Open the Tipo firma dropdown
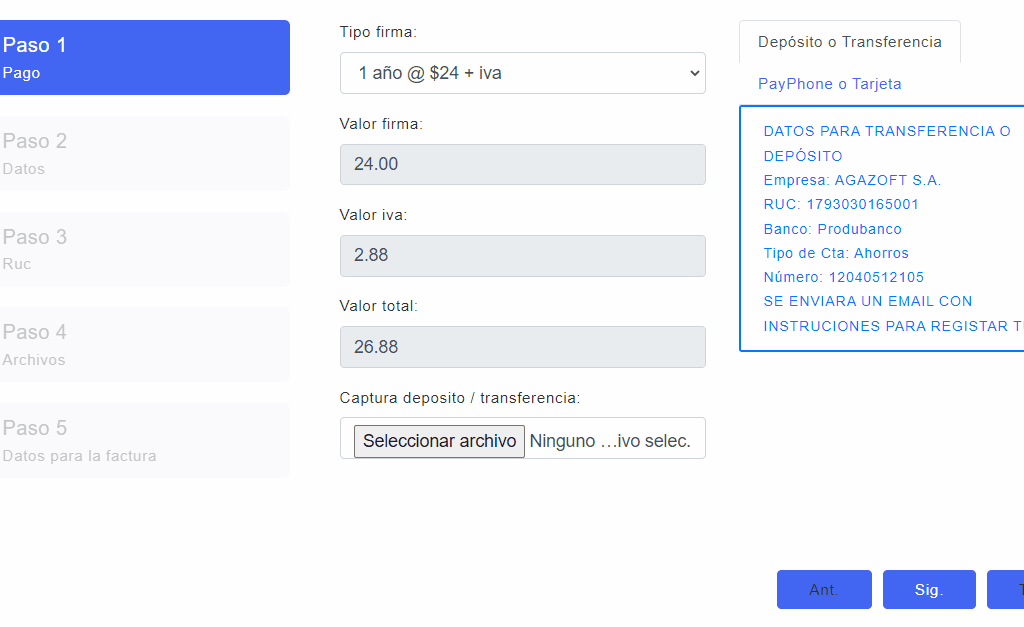 [x=522, y=73]
